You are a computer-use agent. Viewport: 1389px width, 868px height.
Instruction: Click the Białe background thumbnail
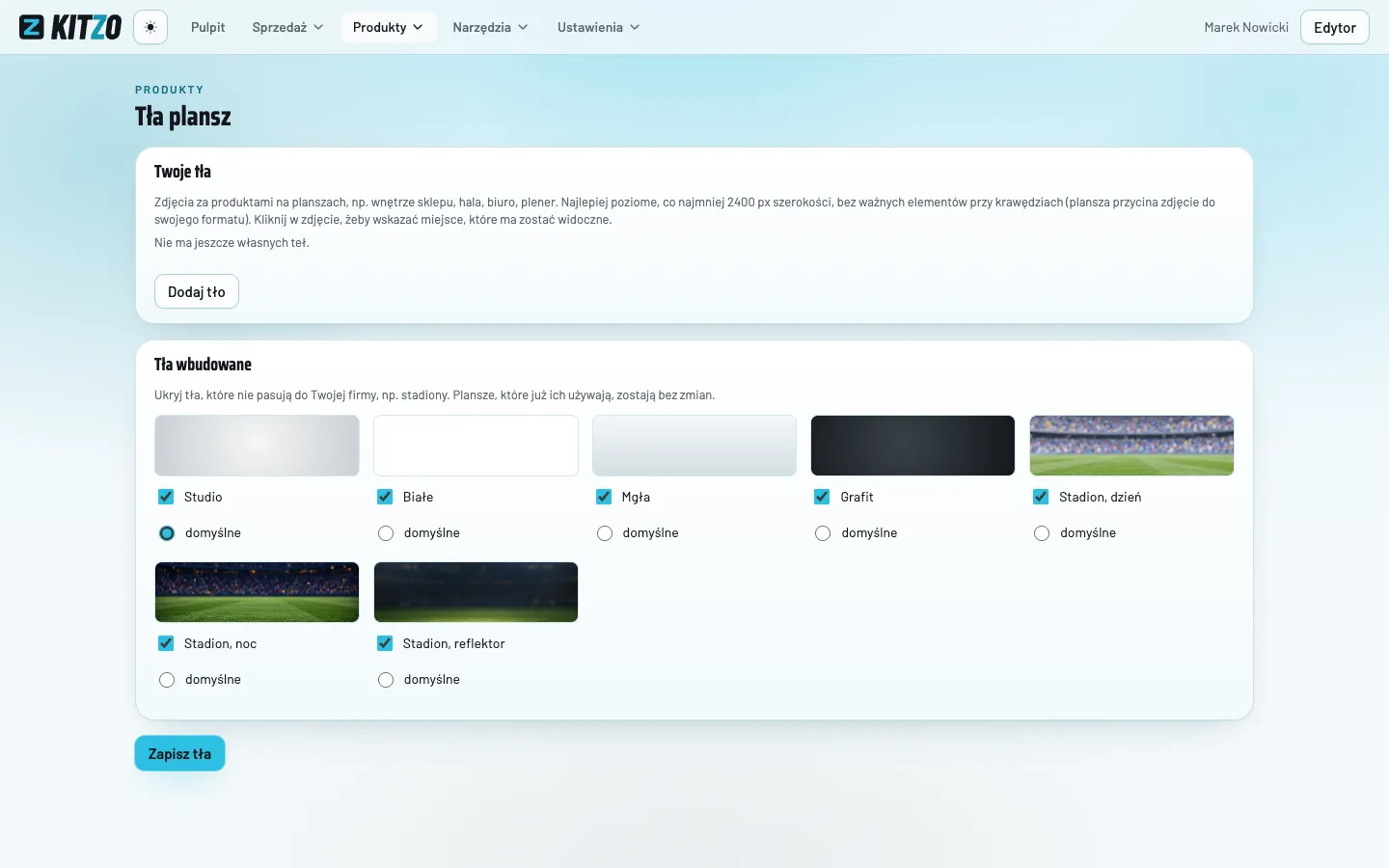coord(476,446)
